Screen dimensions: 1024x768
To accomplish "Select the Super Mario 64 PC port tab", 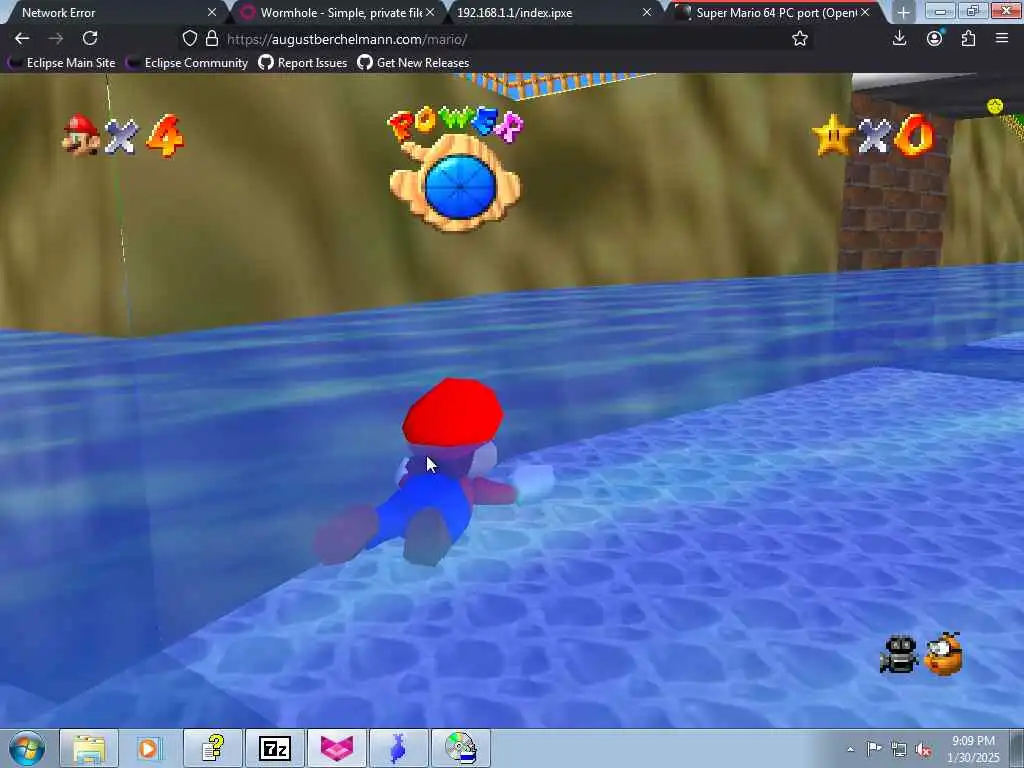I will [774, 12].
